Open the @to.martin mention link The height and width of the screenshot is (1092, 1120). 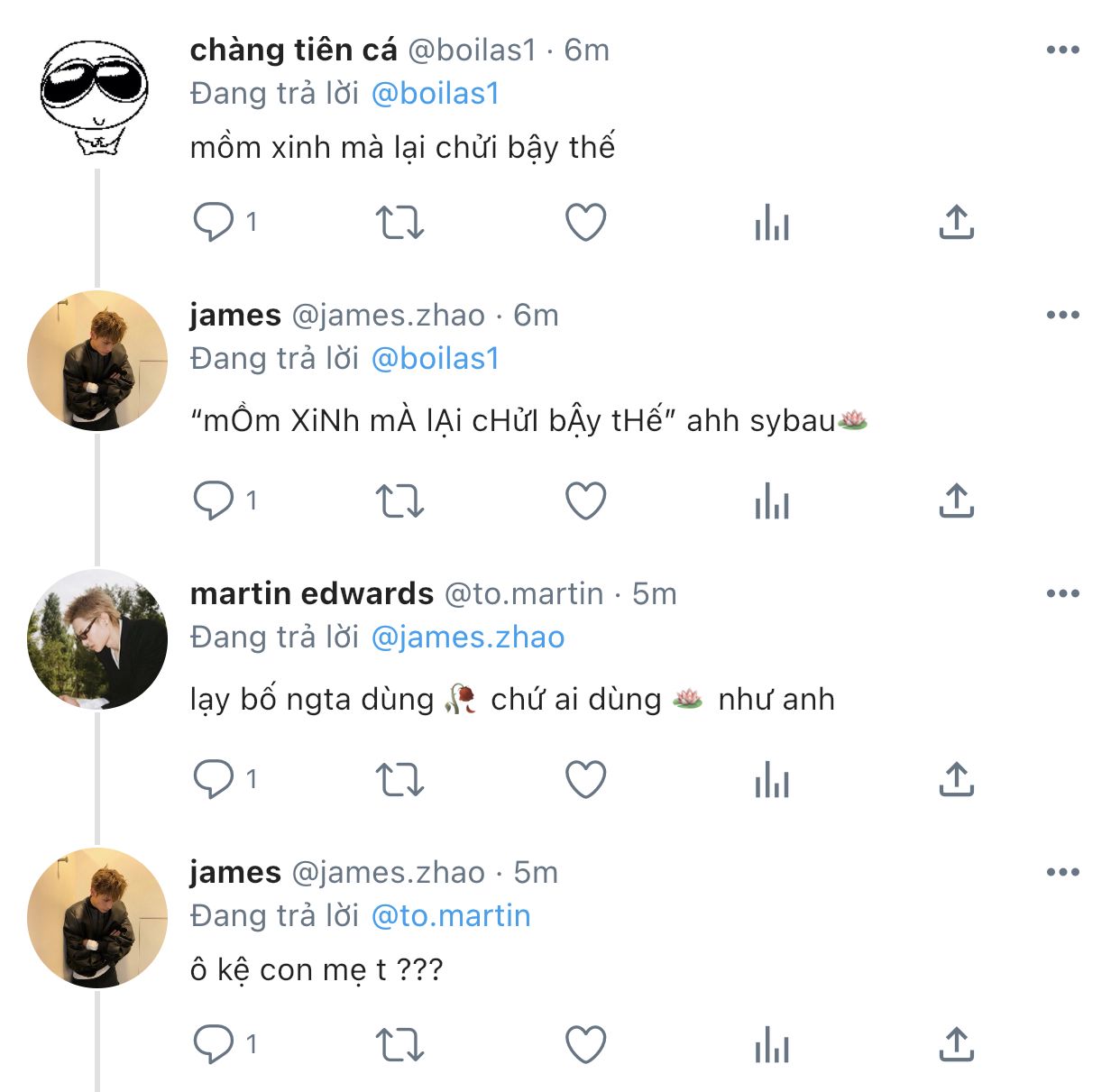pos(451,916)
